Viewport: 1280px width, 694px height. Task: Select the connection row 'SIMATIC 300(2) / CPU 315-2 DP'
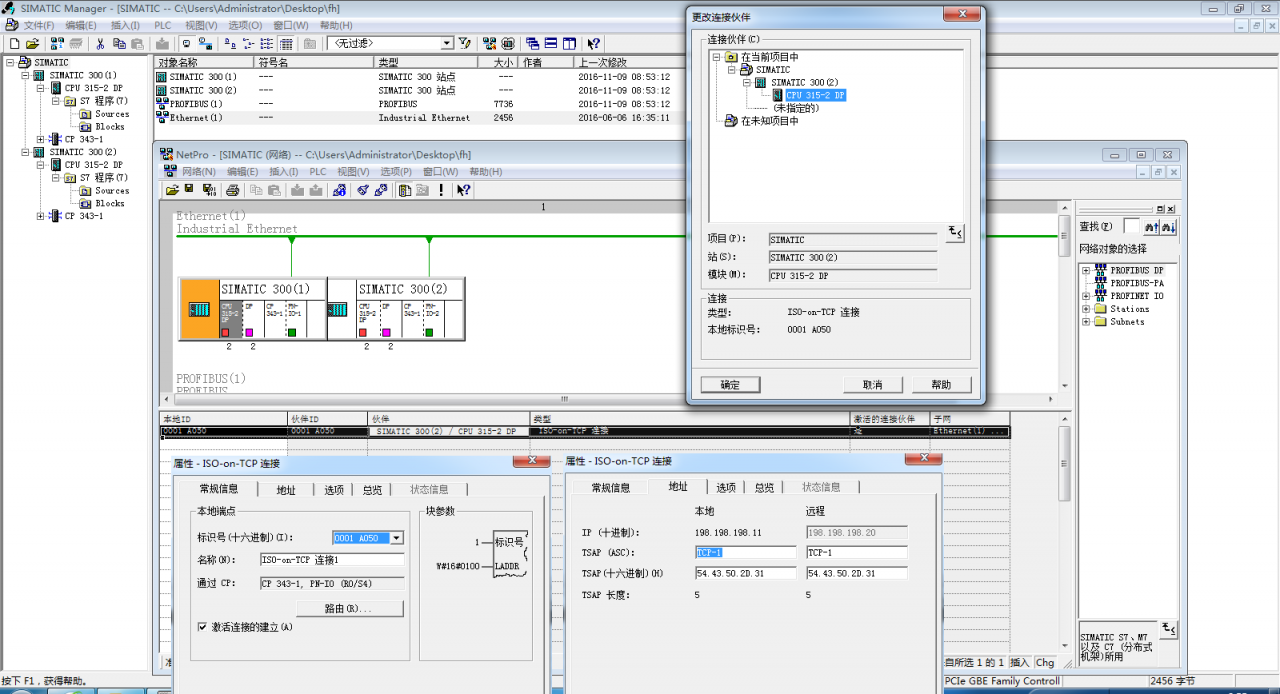click(585, 431)
